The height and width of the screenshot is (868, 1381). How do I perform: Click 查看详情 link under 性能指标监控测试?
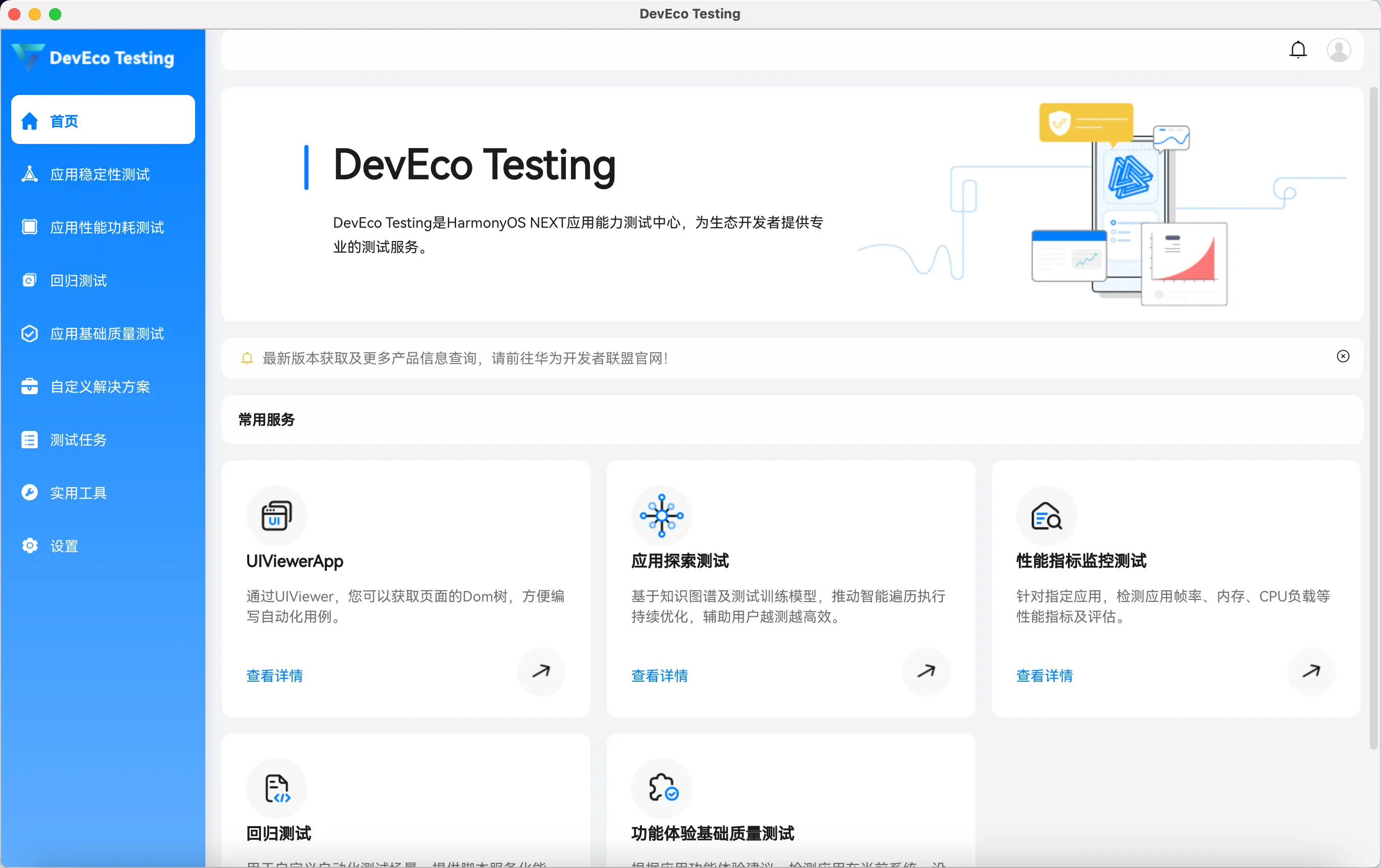pyautogui.click(x=1044, y=676)
